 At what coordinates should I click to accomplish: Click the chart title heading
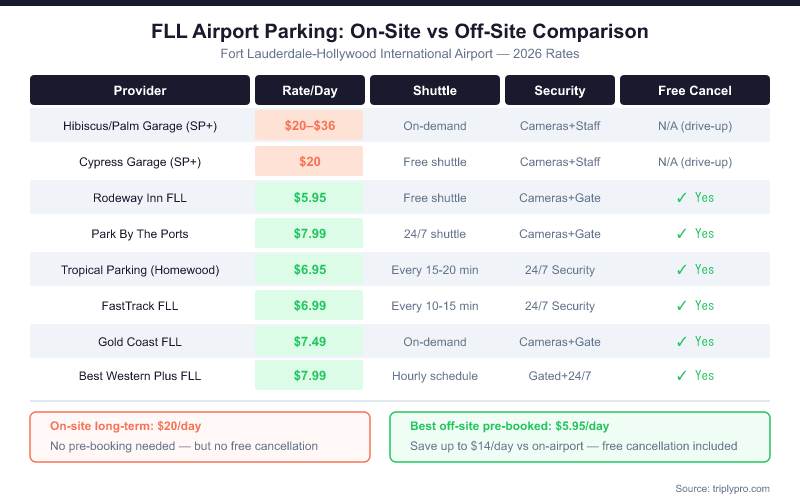pos(400,32)
